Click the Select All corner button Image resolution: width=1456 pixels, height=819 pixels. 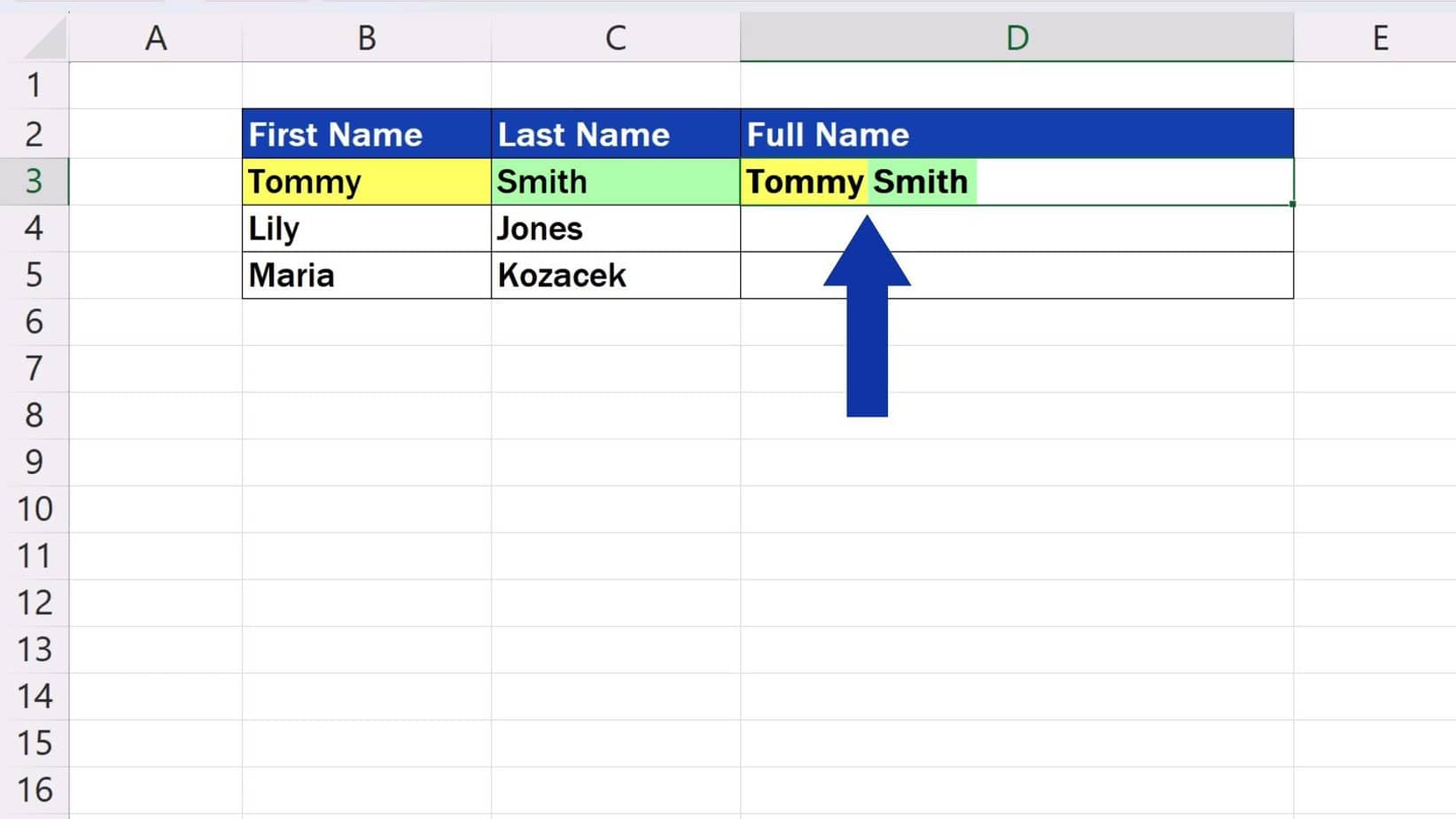pos(34,38)
